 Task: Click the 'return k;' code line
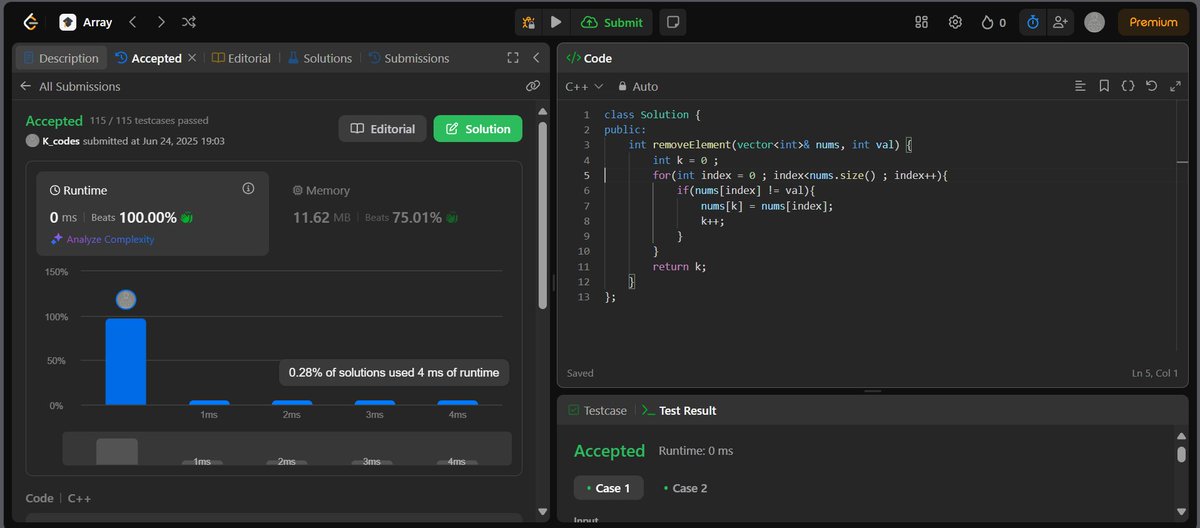679,267
